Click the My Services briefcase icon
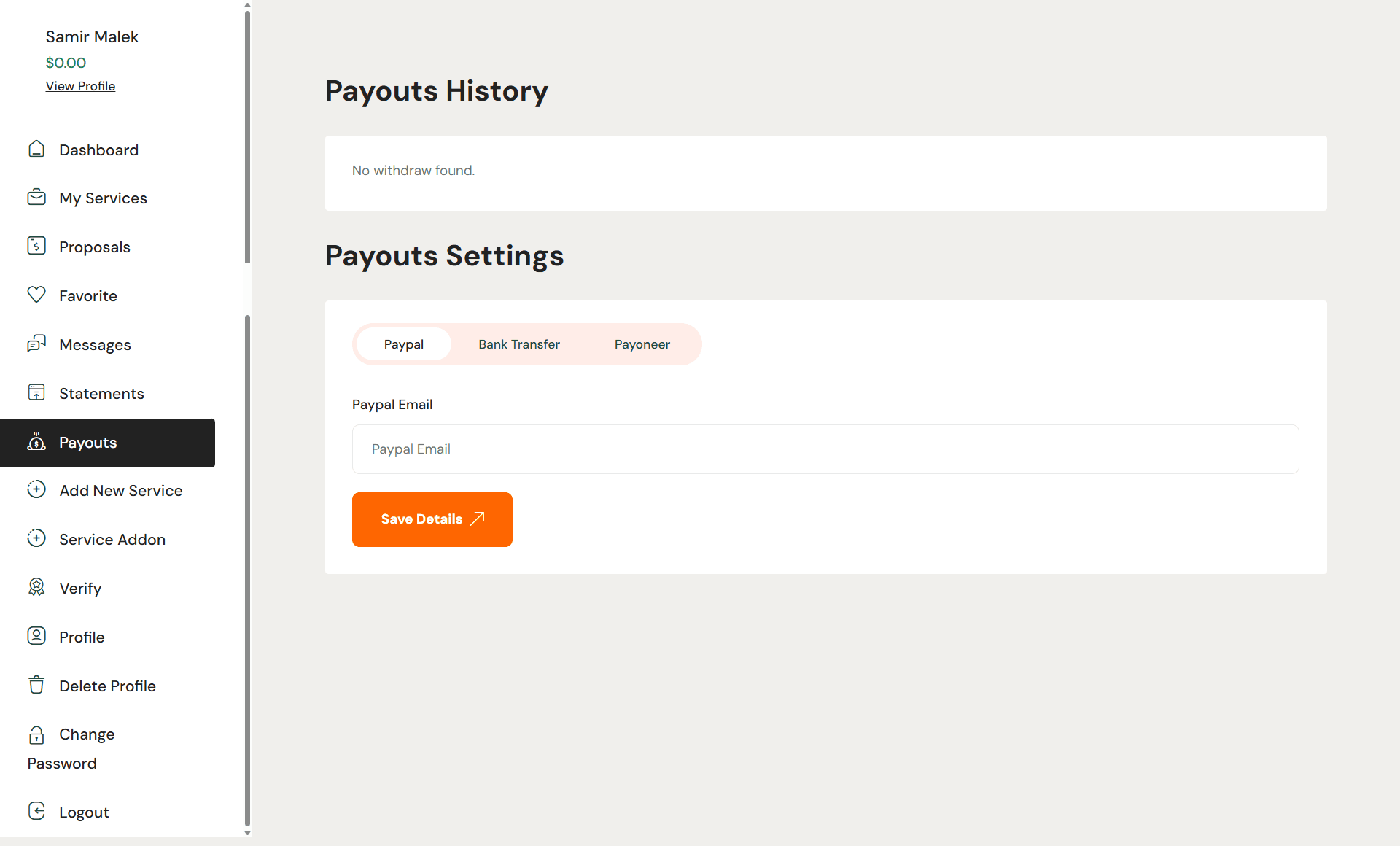Screen dimensions: 1400x846 point(36,198)
